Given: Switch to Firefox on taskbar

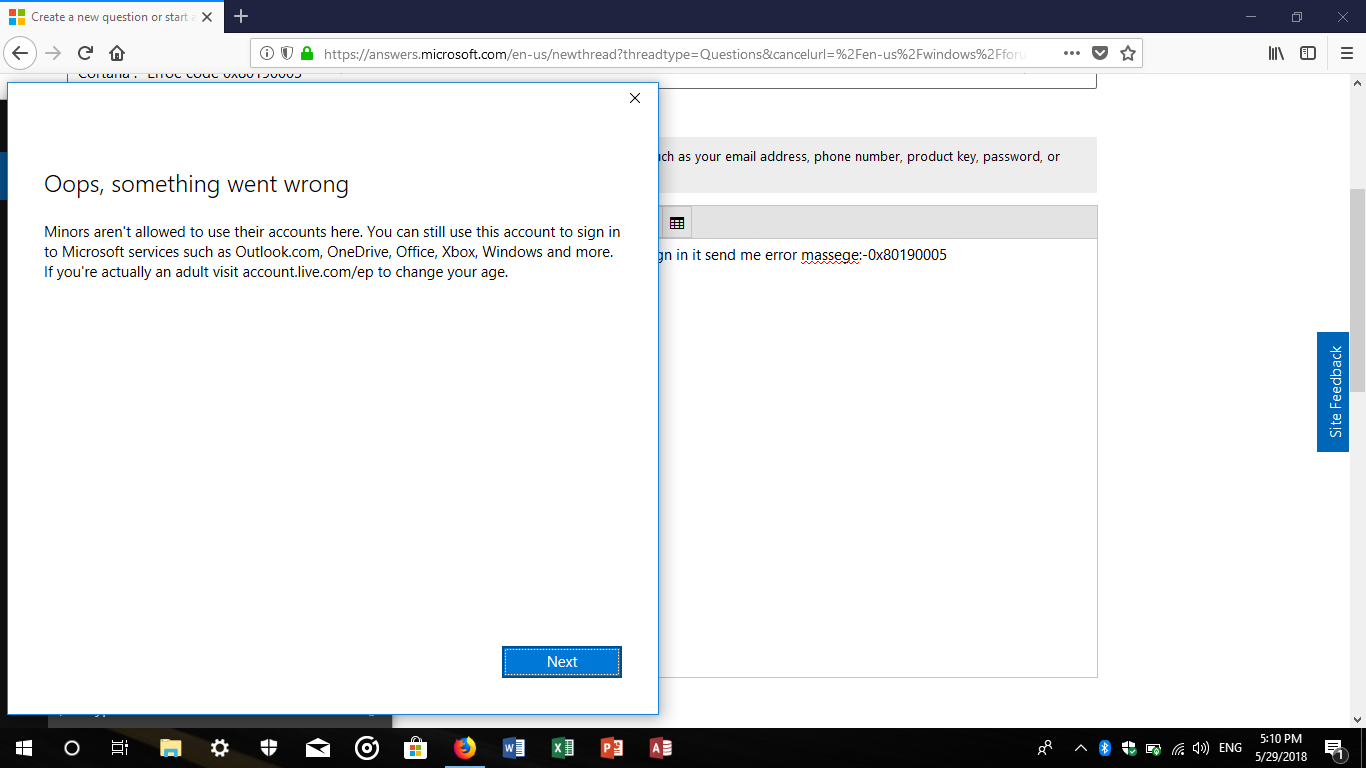Looking at the screenshot, I should point(465,748).
